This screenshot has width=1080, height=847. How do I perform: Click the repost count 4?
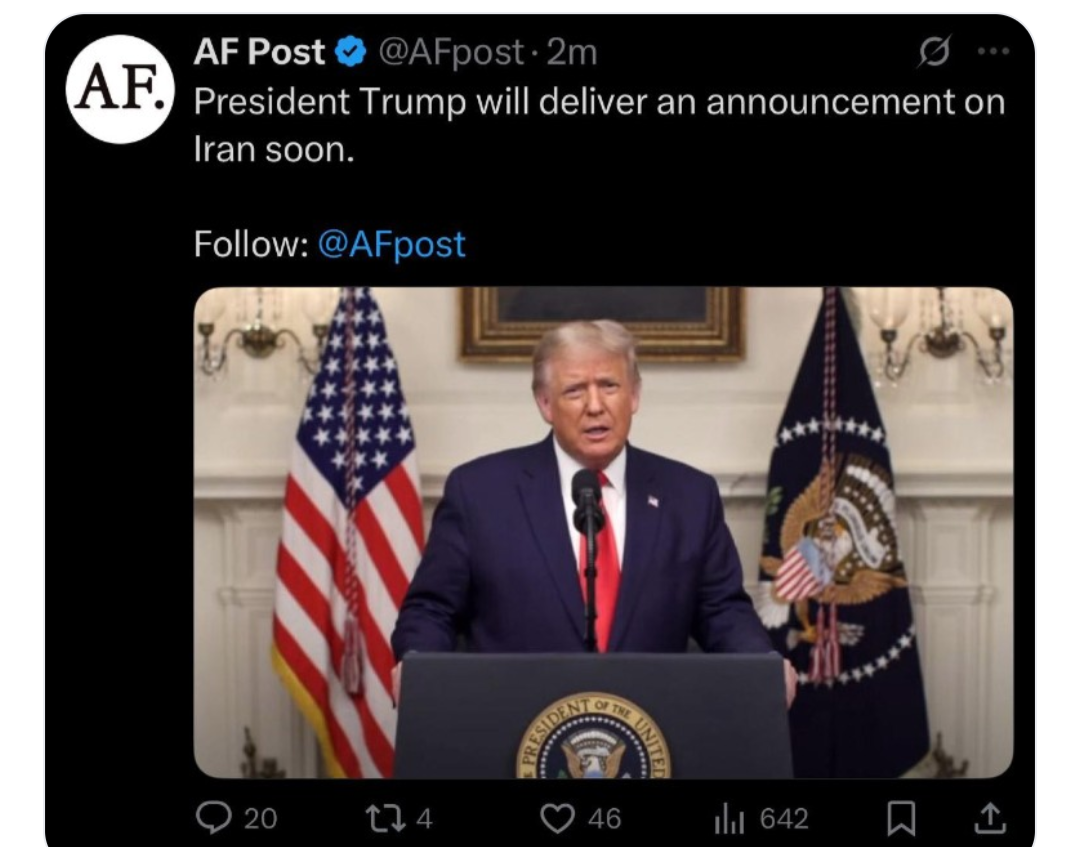click(424, 819)
